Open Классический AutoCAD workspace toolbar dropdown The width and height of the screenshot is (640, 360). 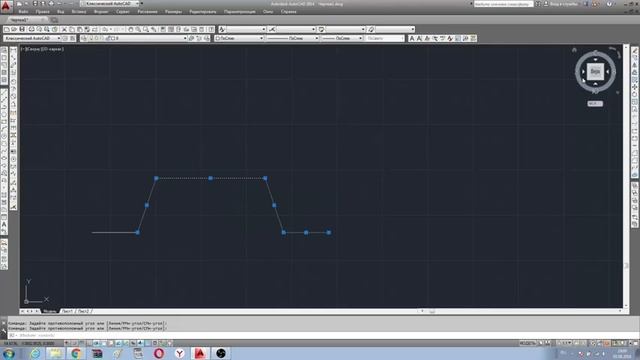click(x=32, y=38)
